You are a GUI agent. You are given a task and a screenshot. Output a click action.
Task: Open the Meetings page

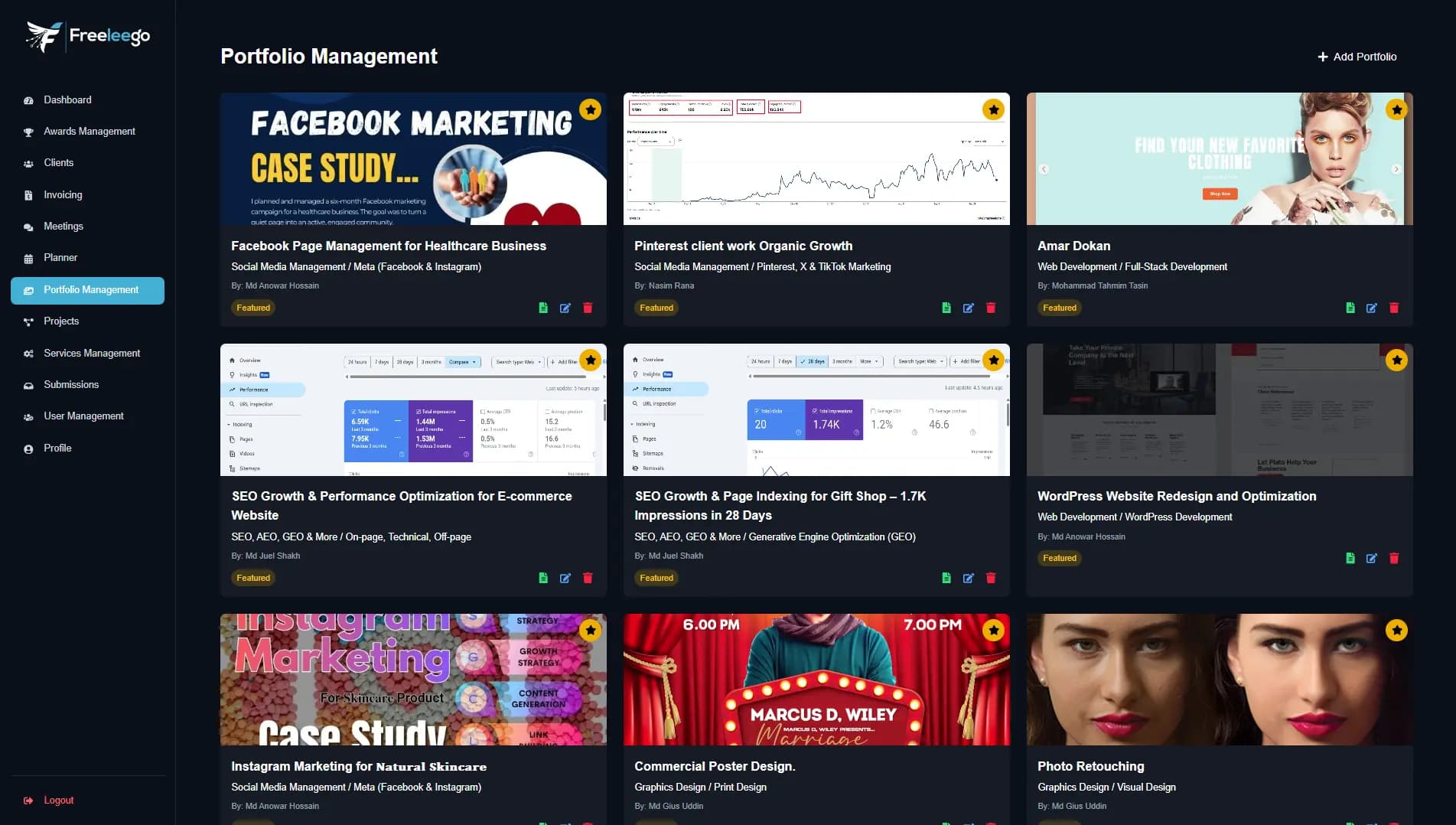pos(87,227)
